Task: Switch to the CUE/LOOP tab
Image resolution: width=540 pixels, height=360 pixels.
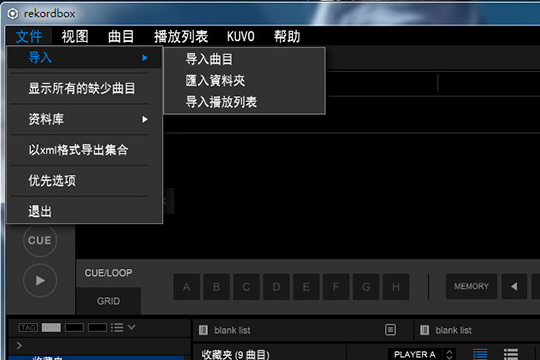Action: tap(108, 273)
